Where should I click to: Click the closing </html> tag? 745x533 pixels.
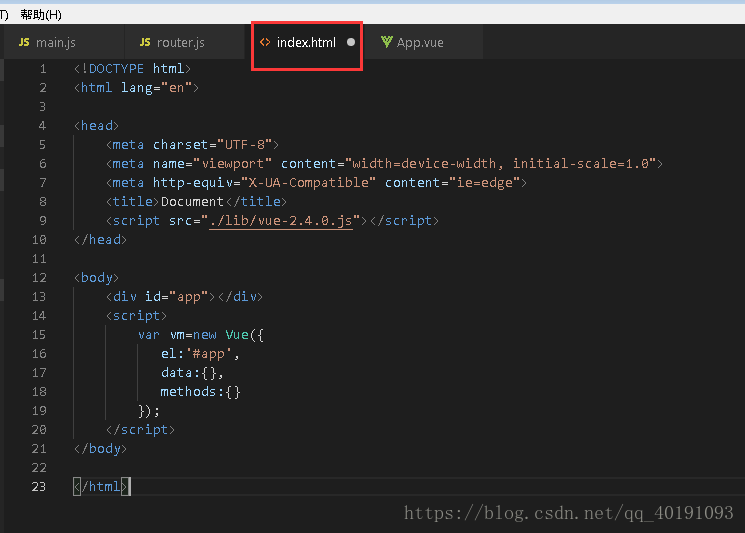[100, 487]
